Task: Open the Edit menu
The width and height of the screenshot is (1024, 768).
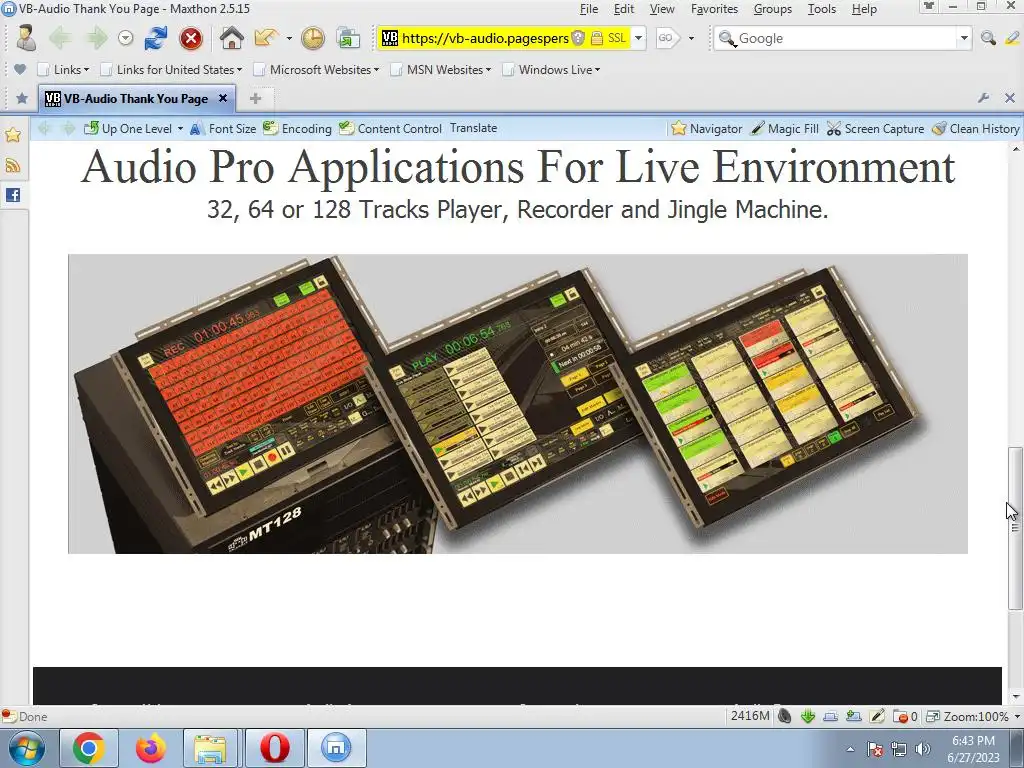Action: click(624, 9)
